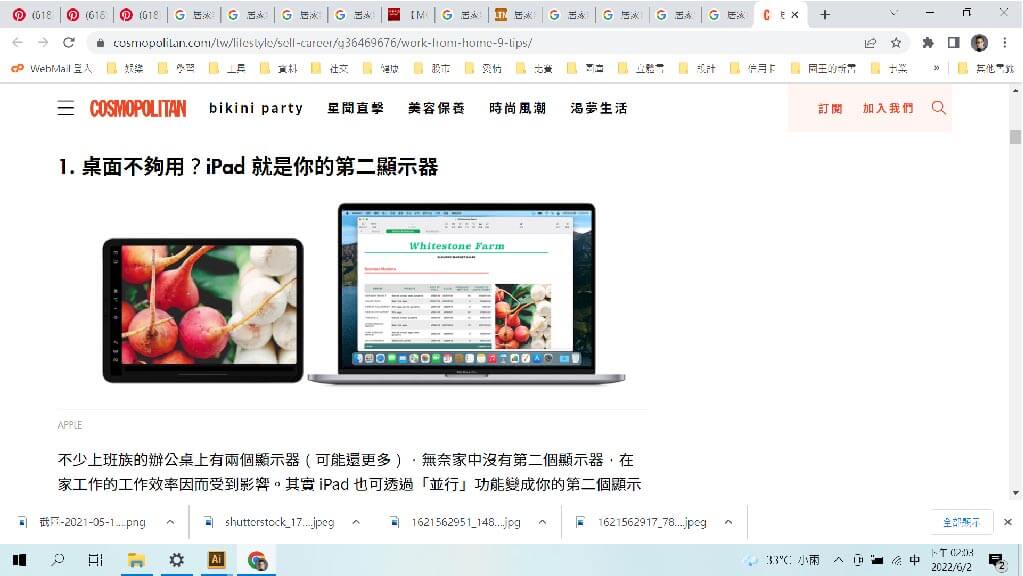Go back to the previous page
The height and width of the screenshot is (576, 1023).
(16, 43)
